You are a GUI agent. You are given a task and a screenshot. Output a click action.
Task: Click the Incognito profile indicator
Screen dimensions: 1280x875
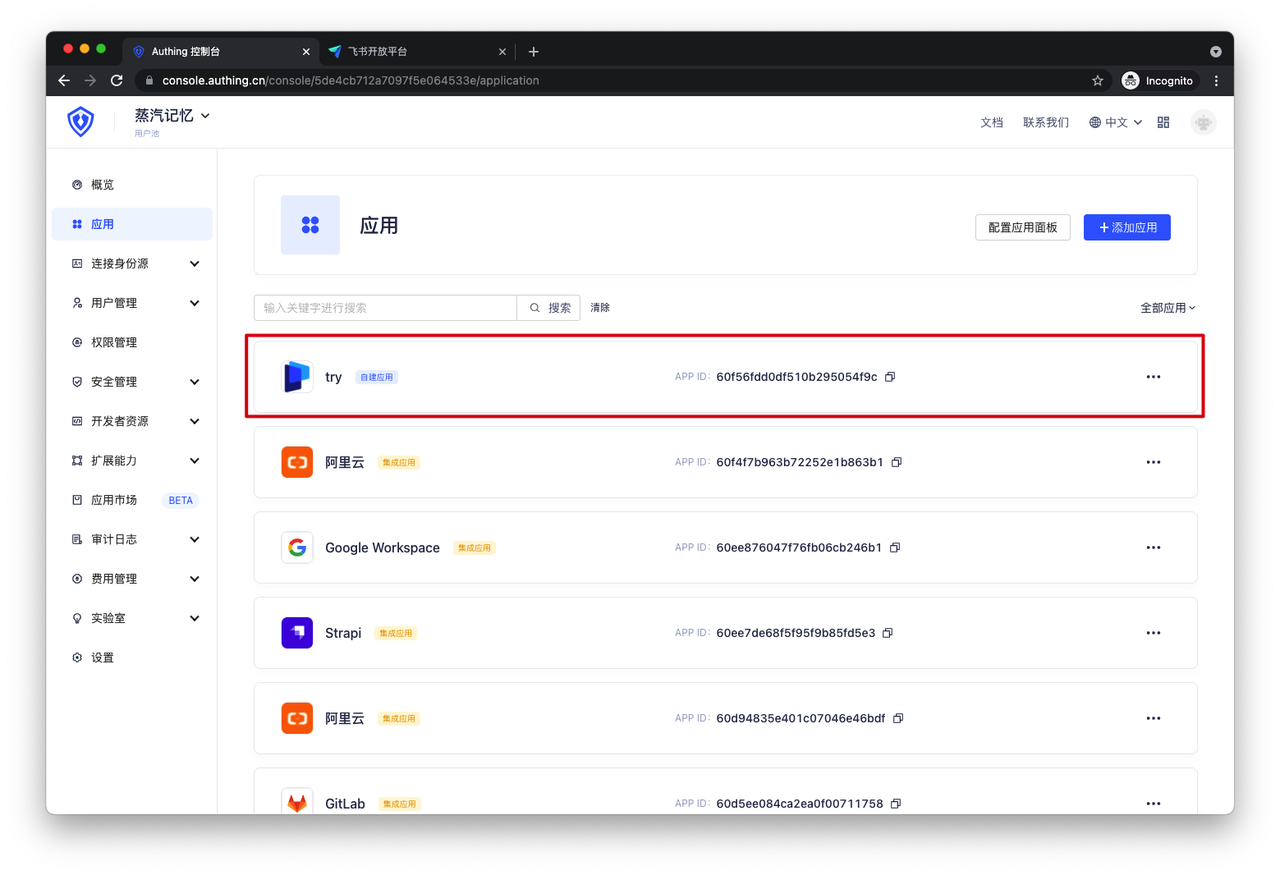[1158, 80]
